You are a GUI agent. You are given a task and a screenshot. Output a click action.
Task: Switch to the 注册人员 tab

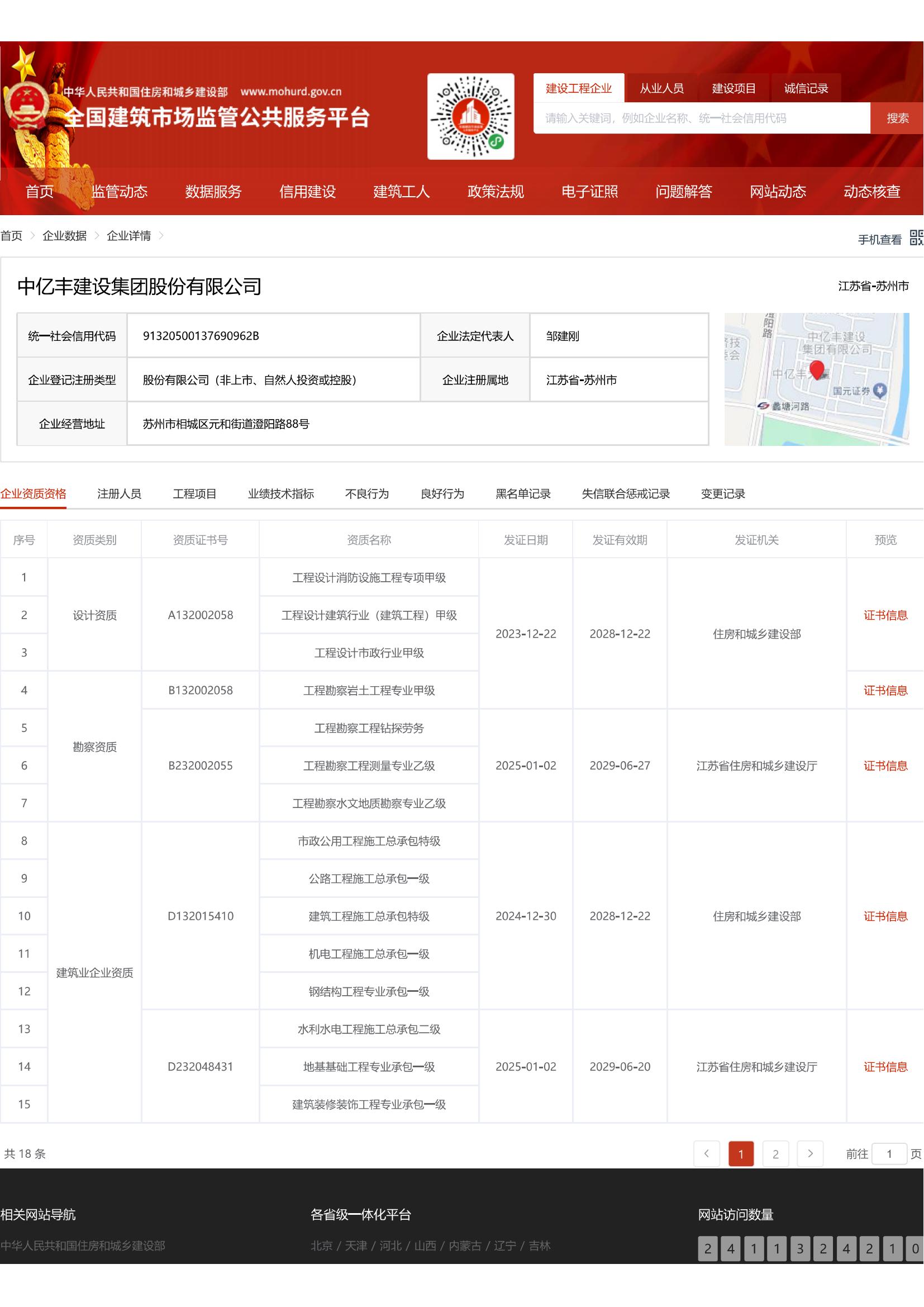120,495
